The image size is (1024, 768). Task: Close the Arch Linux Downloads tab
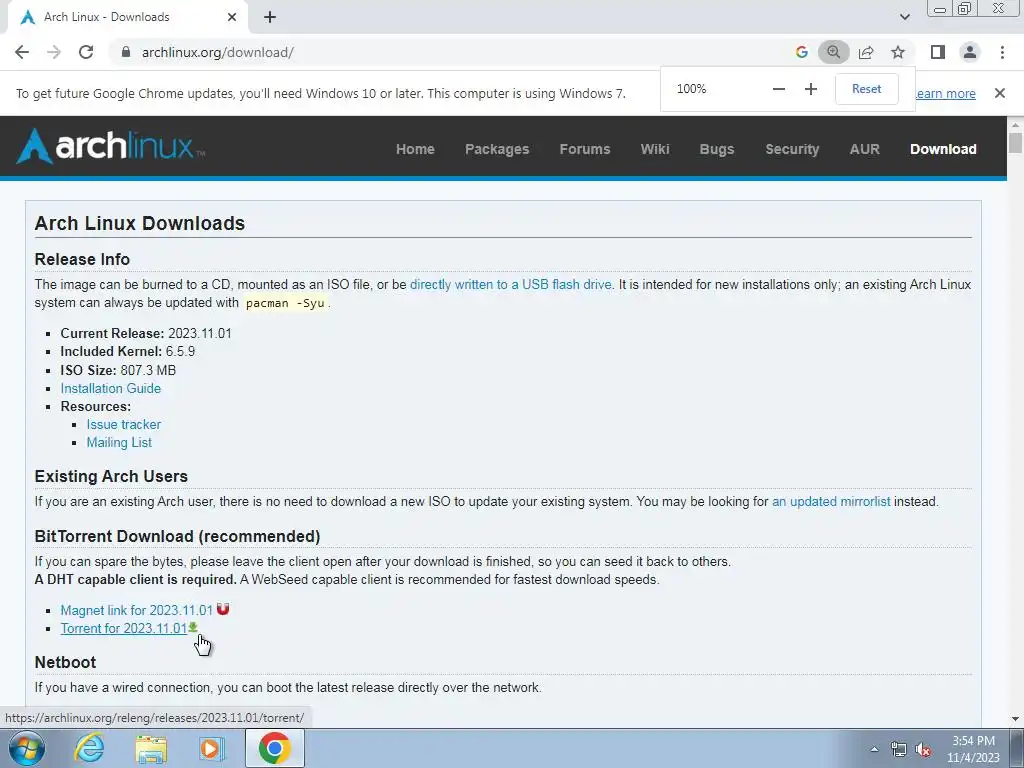tap(232, 17)
